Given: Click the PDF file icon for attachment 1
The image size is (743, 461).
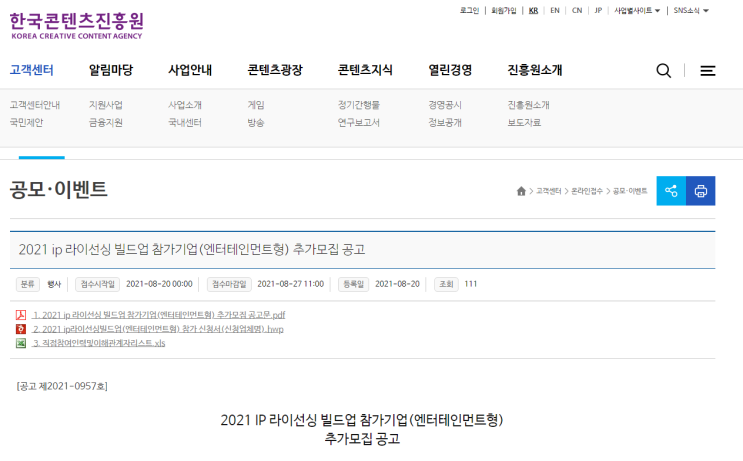Looking at the screenshot, I should (21, 315).
